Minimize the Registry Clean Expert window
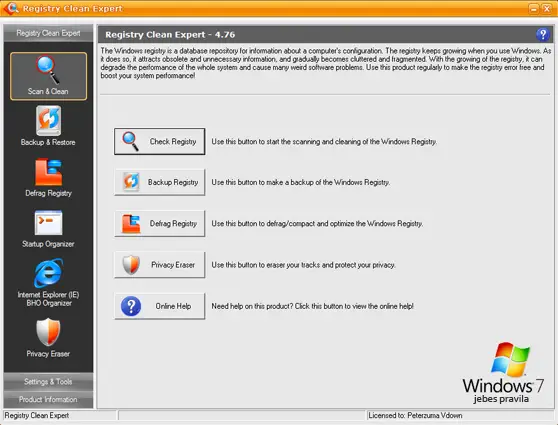Screen dimensions: 558x425 pyautogui.click(x=534, y=9)
